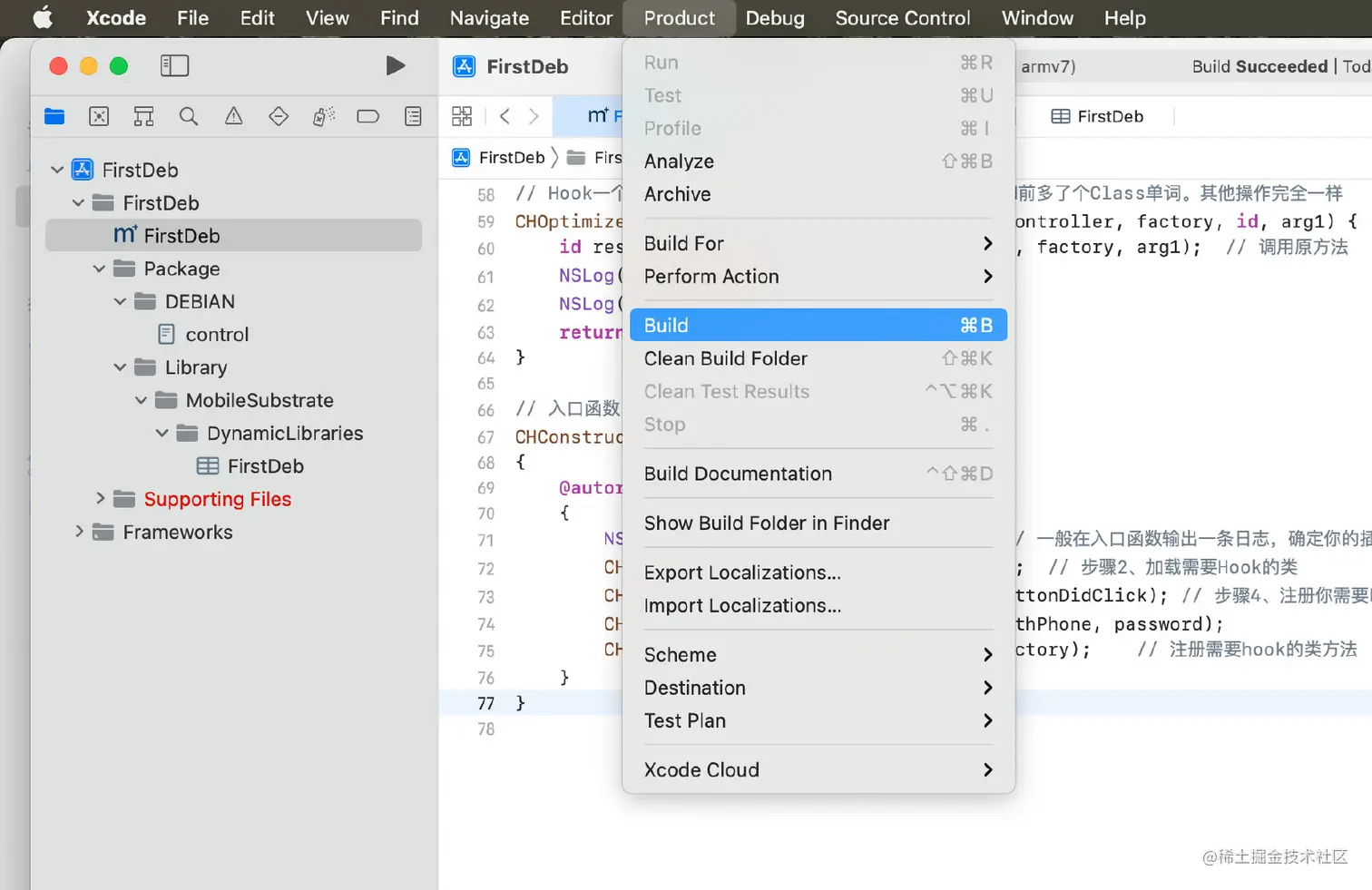Collapse the DynamicLibraries folder
This screenshot has width=1372, height=890.
tap(162, 433)
